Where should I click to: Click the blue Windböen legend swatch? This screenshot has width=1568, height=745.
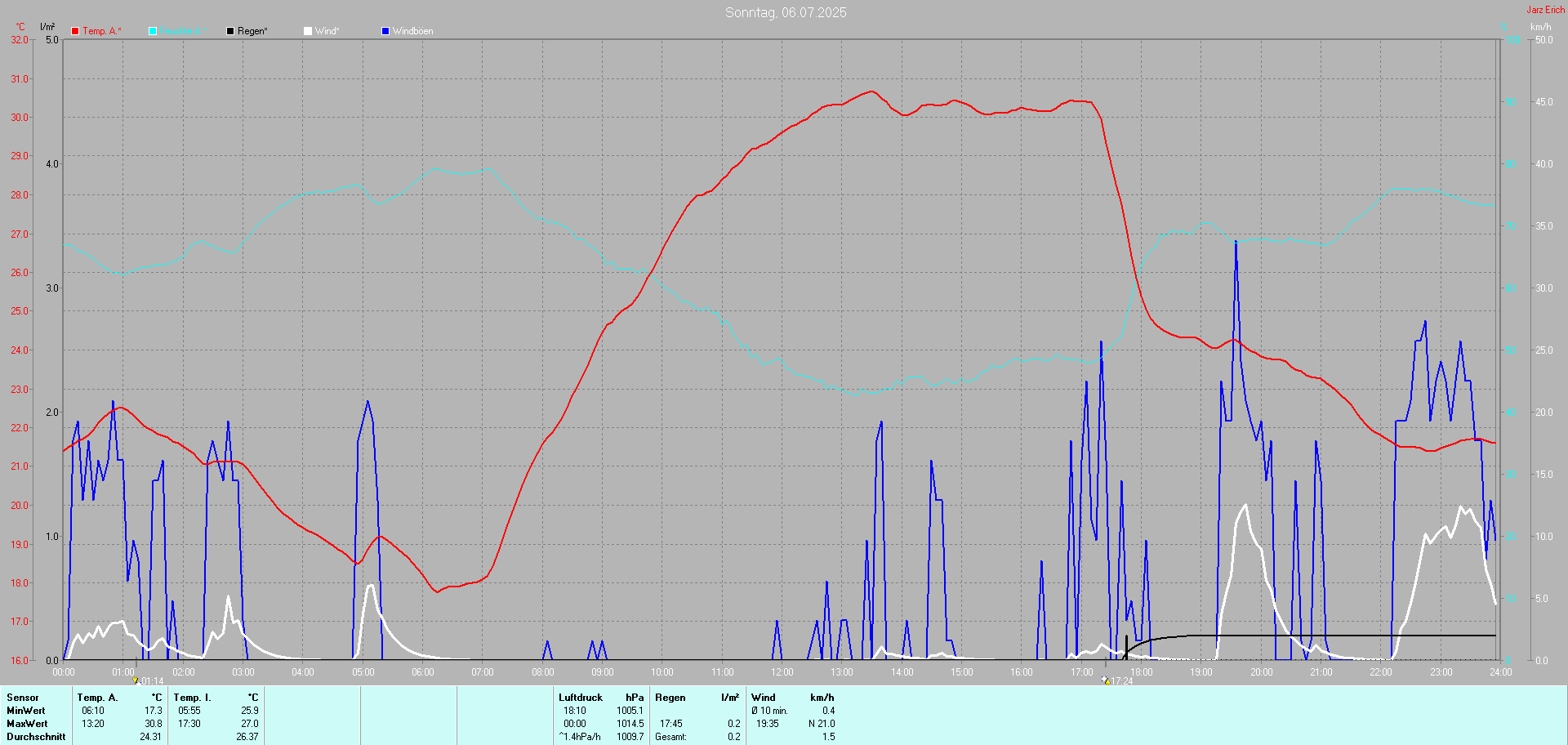(x=385, y=31)
